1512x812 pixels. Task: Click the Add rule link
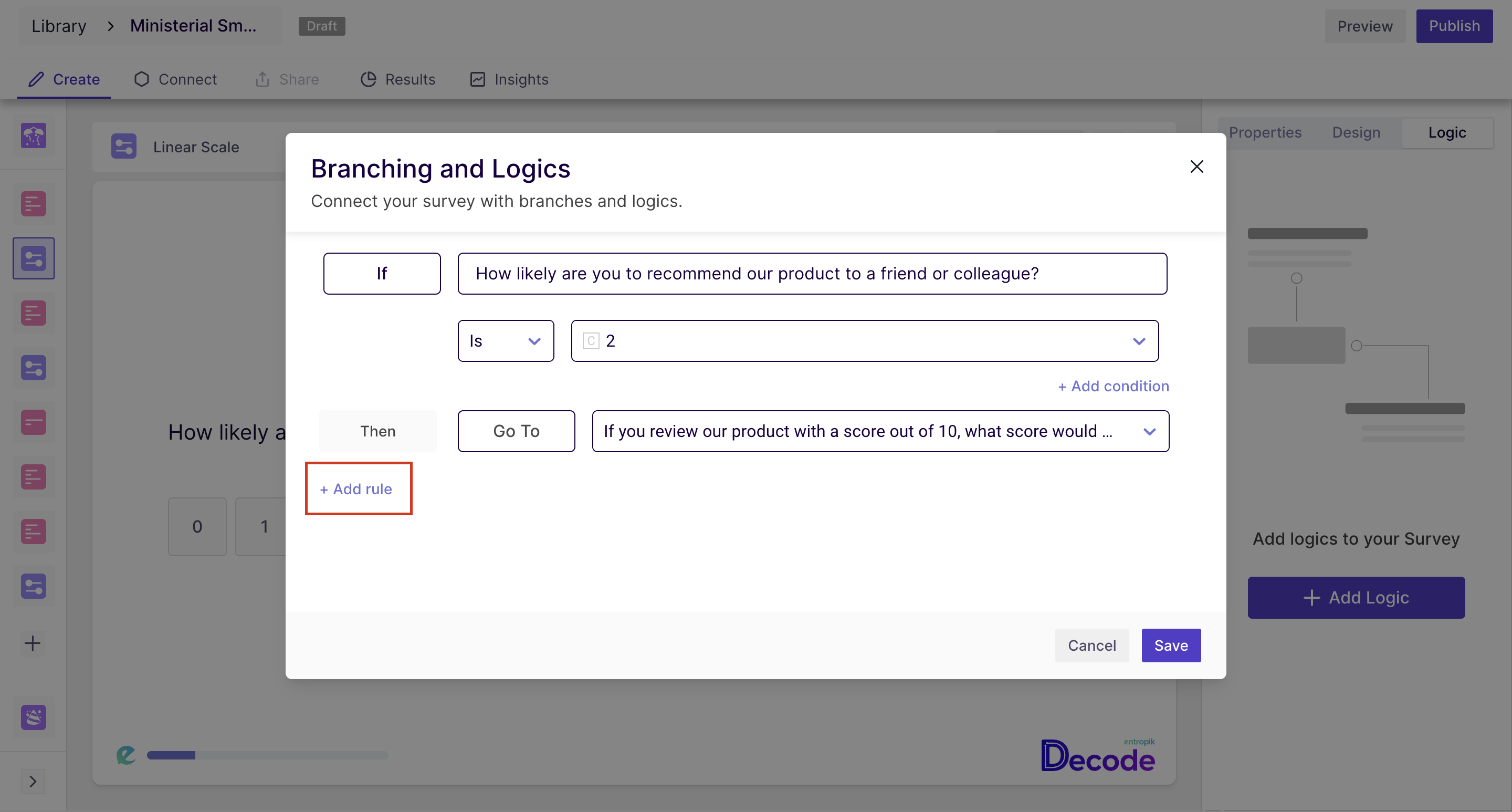(x=356, y=488)
